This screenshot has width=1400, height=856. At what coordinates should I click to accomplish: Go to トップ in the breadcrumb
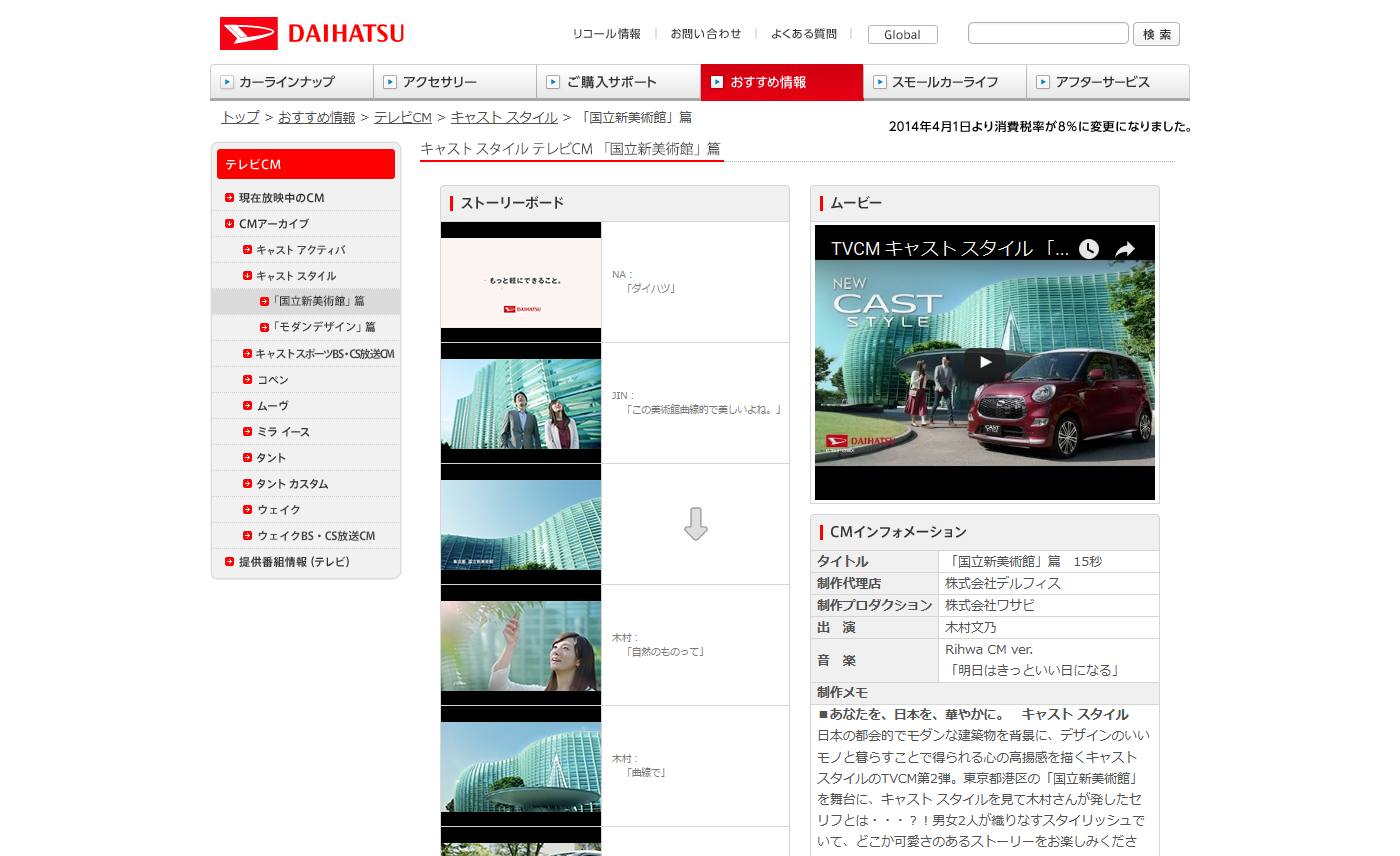pyautogui.click(x=240, y=117)
